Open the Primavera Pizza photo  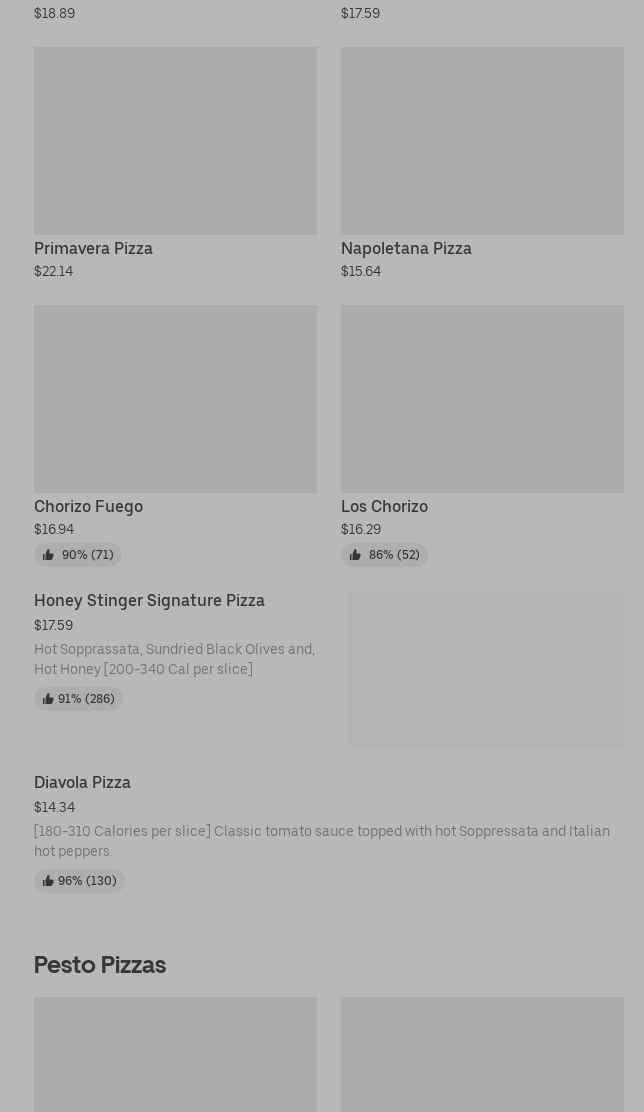(x=175, y=141)
